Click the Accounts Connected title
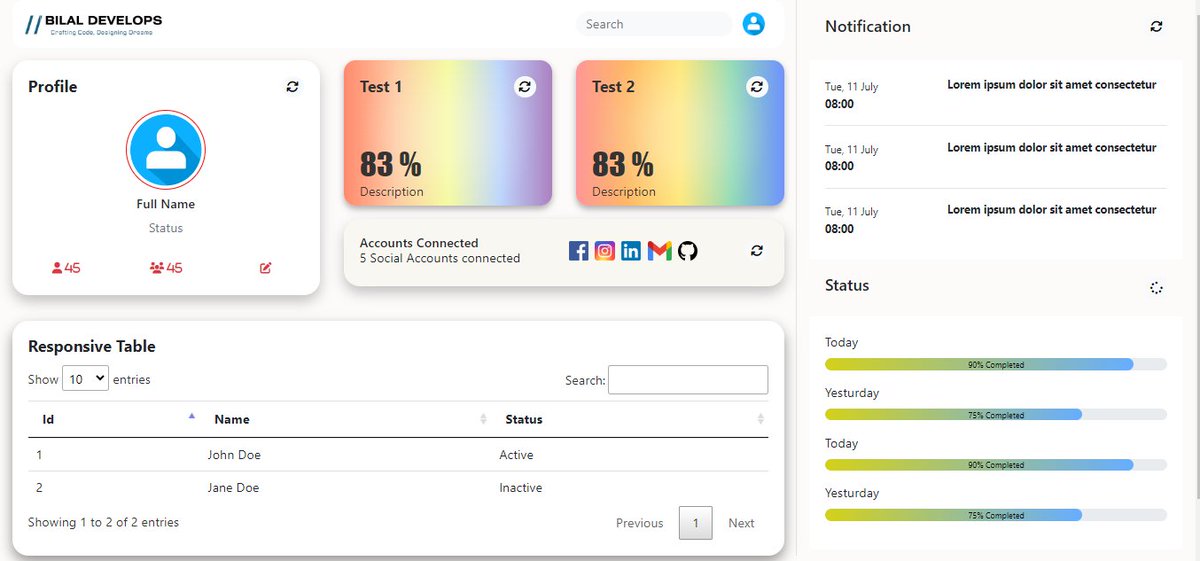Viewport: 1200px width, 561px height. pyautogui.click(x=419, y=243)
